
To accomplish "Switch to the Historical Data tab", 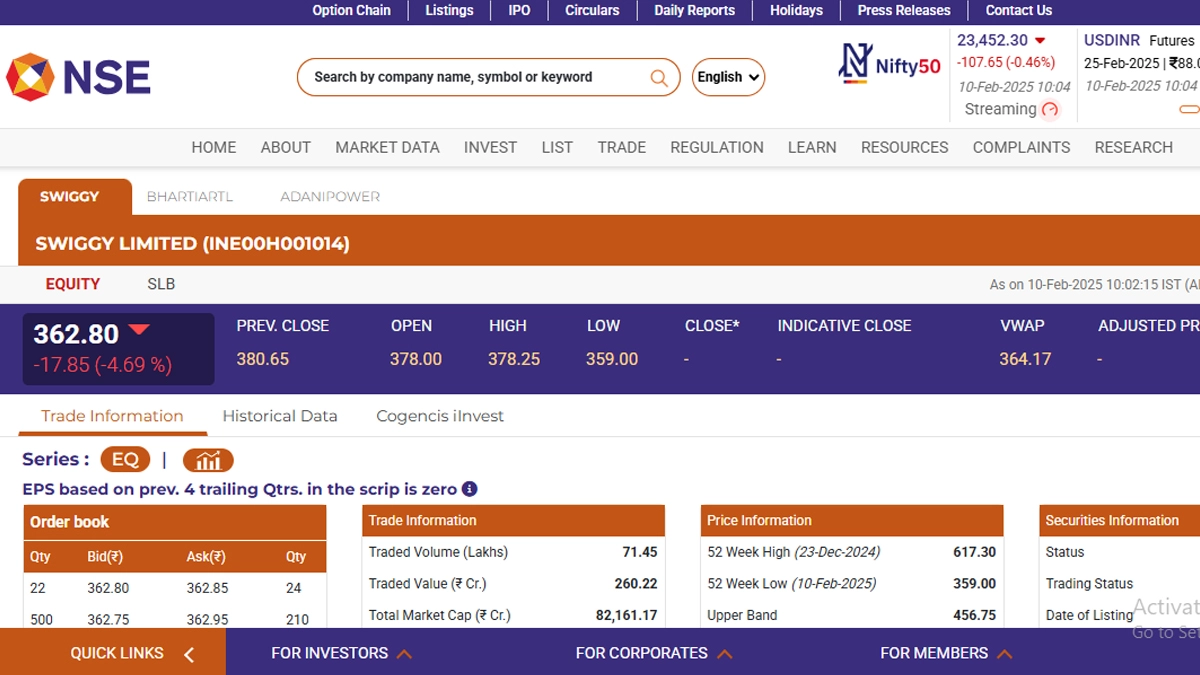I will (280, 416).
